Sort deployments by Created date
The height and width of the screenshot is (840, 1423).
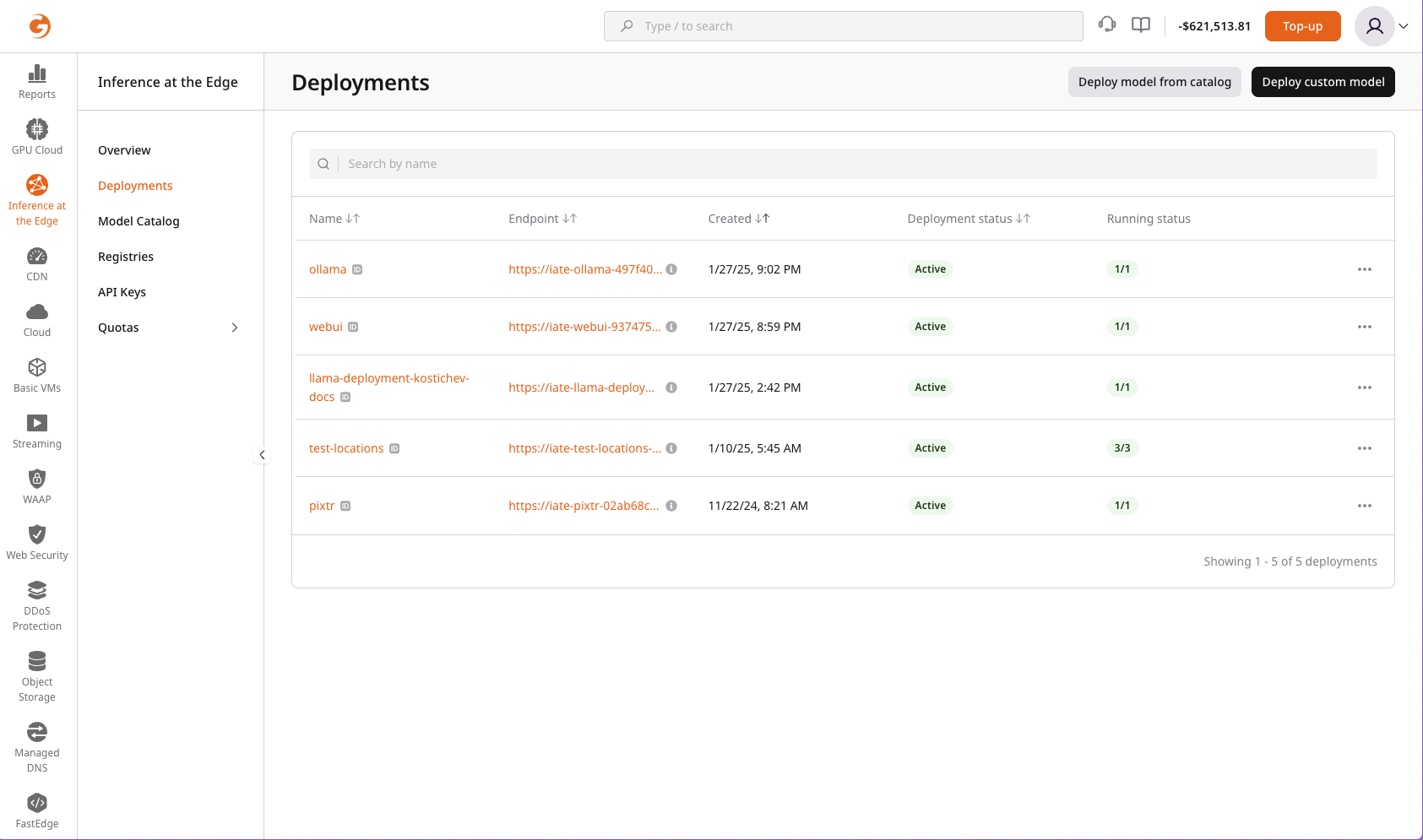[x=763, y=219]
